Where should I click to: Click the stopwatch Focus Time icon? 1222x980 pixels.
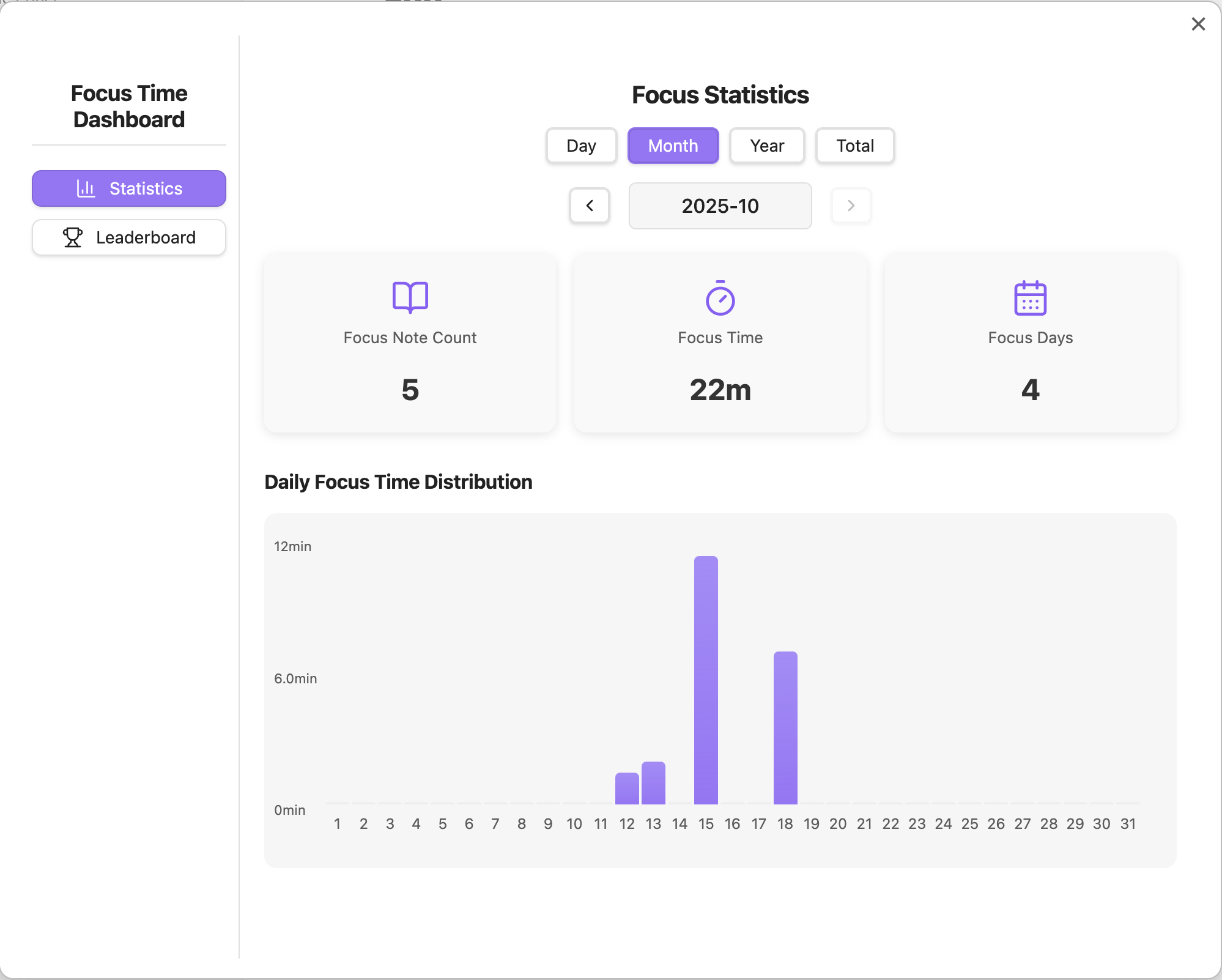coord(720,298)
